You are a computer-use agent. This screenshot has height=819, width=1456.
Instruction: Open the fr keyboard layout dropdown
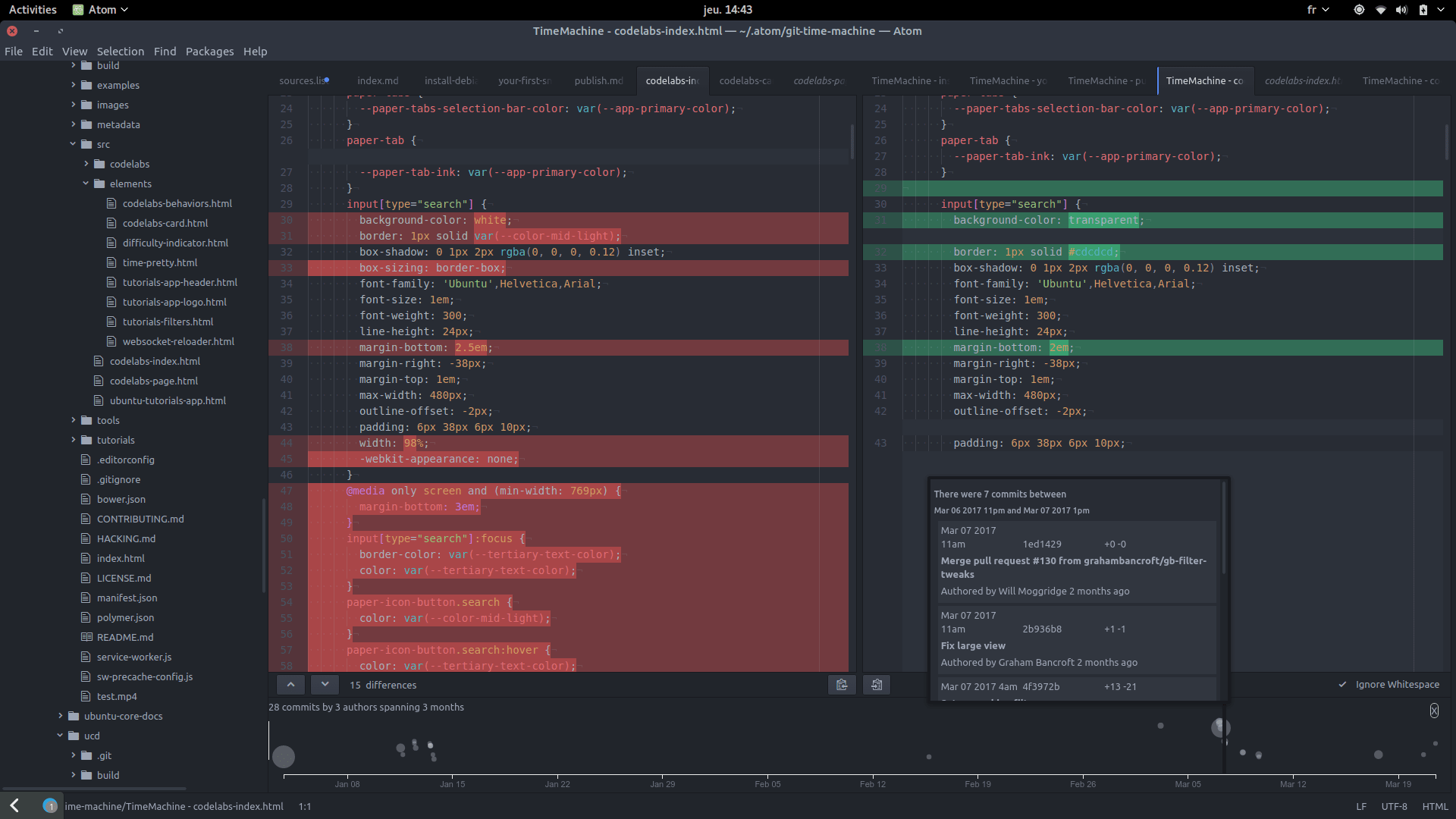coord(1317,10)
